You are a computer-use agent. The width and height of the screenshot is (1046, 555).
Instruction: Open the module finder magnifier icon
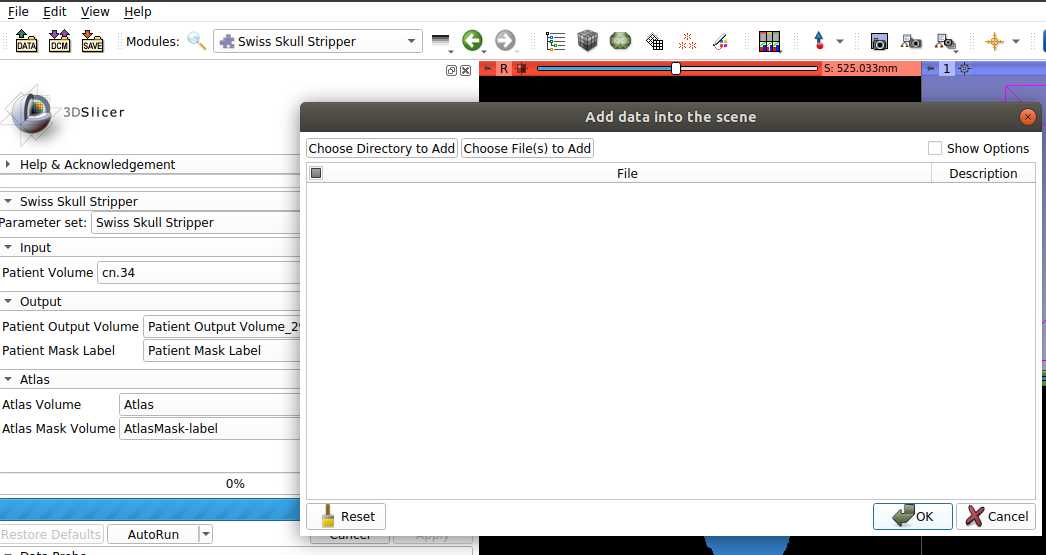coord(196,41)
